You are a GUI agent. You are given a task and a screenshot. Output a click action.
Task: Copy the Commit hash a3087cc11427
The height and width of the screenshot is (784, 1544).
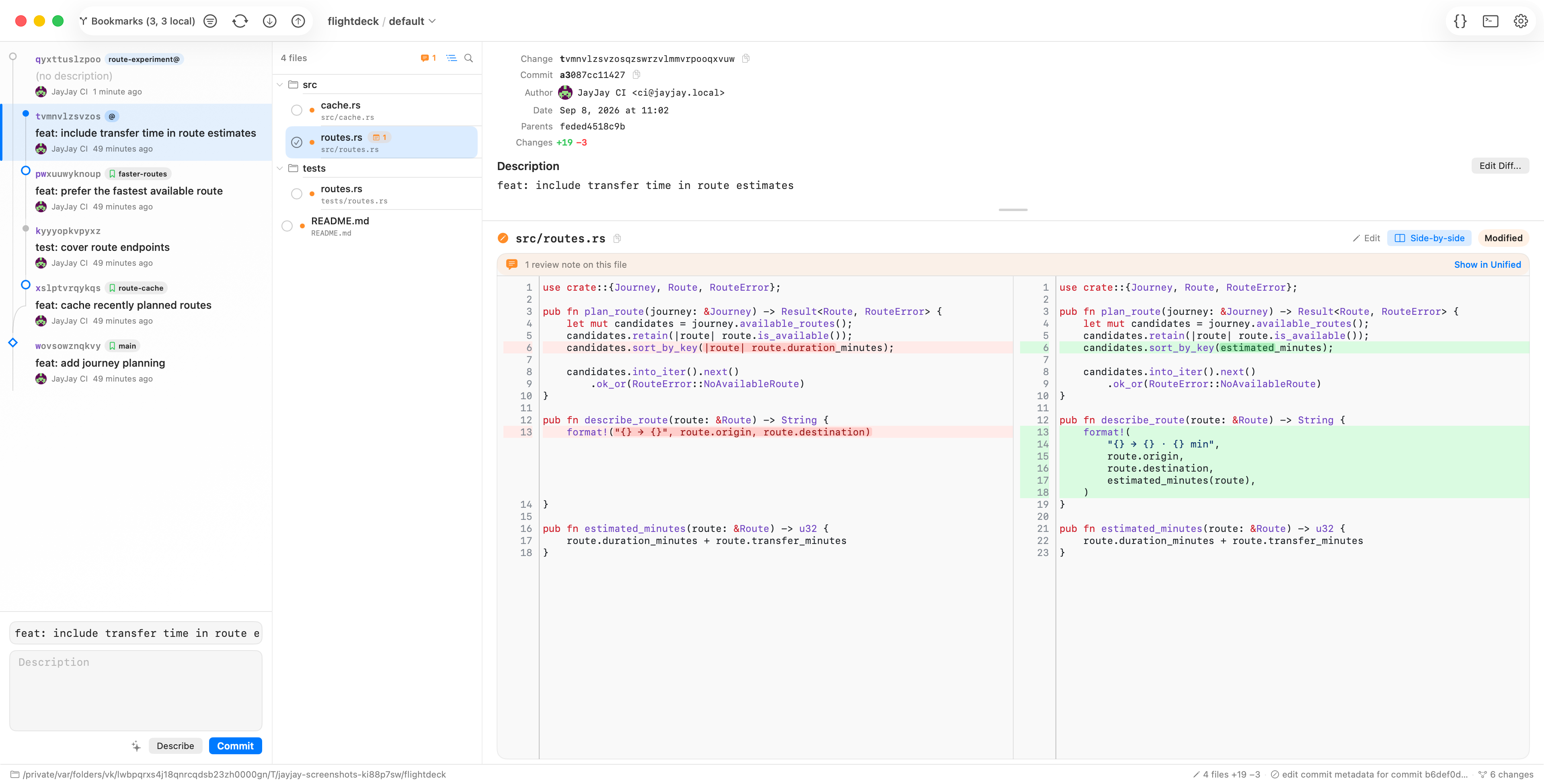636,75
